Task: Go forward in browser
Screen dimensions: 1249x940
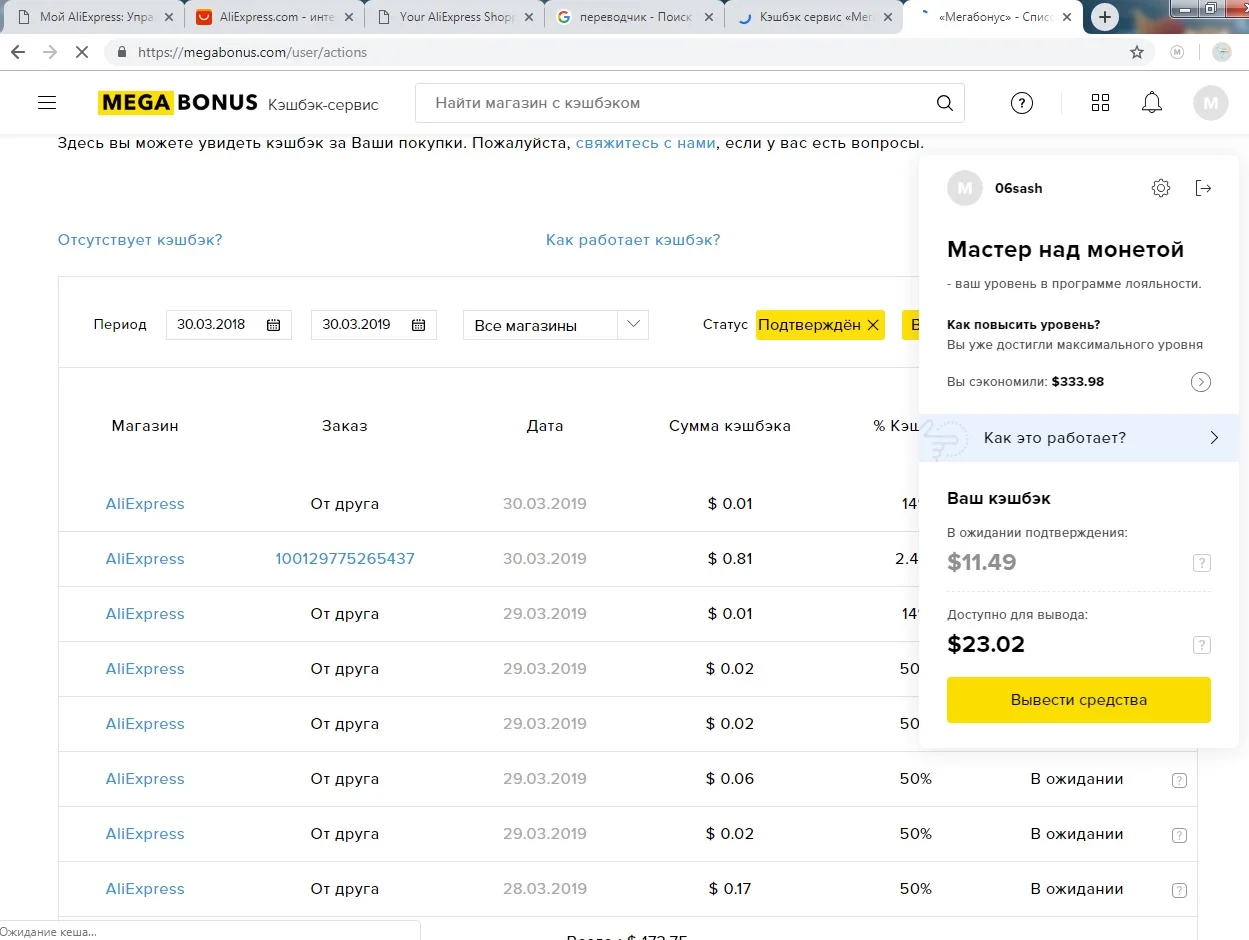Action: (50, 52)
